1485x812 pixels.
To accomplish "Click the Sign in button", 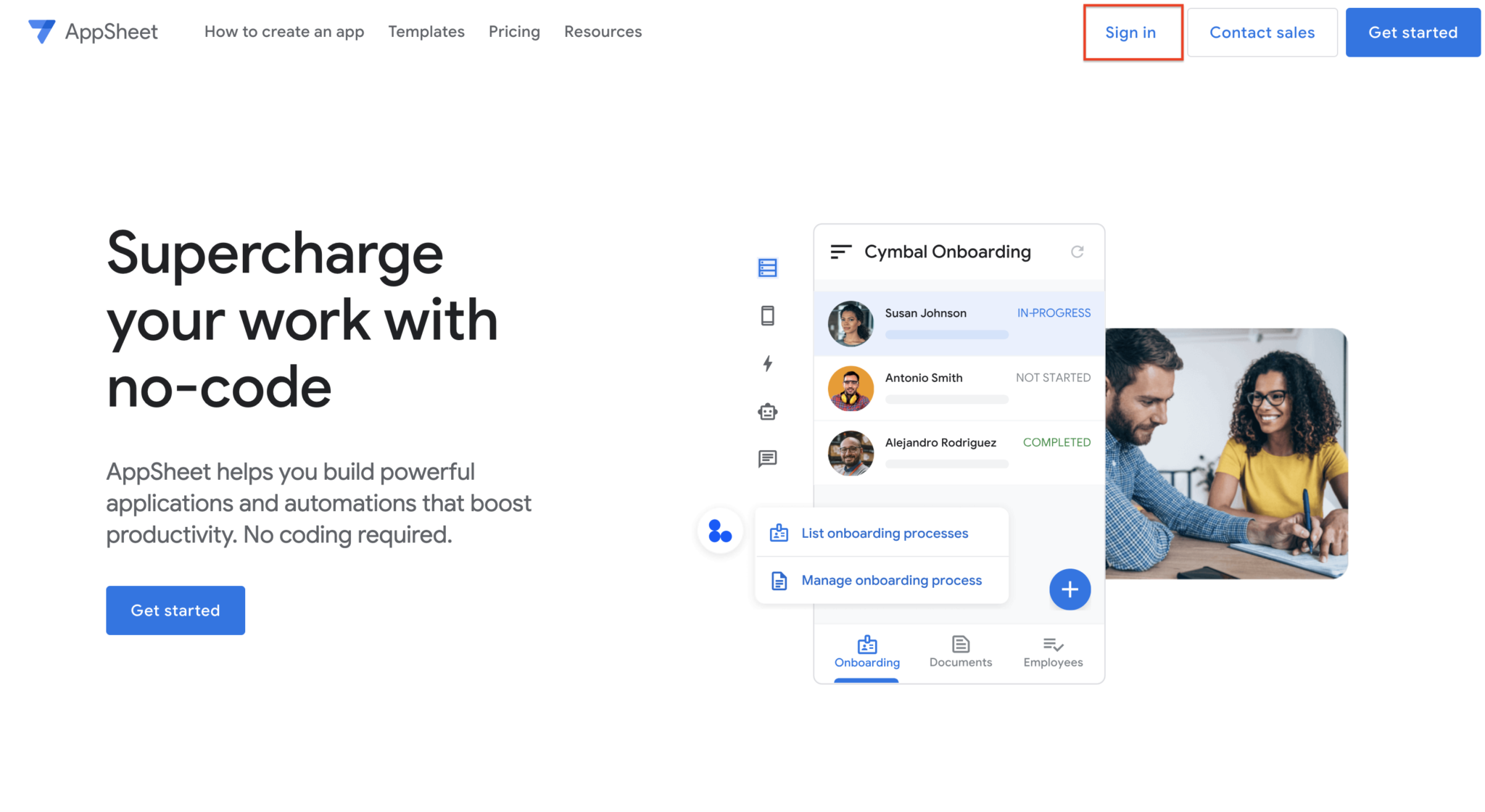I will point(1130,33).
